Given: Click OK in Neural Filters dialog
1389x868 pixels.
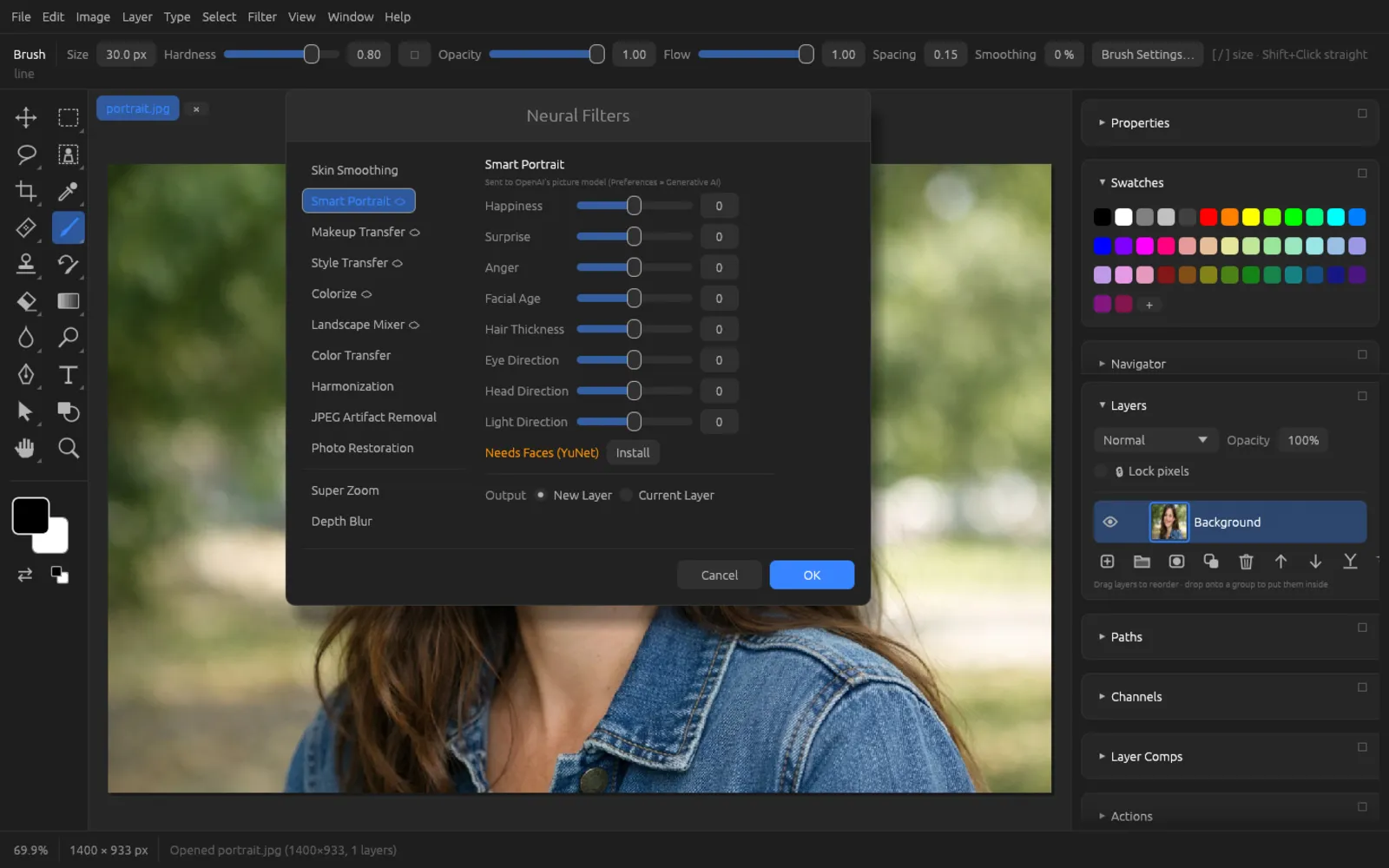Looking at the screenshot, I should [x=812, y=575].
